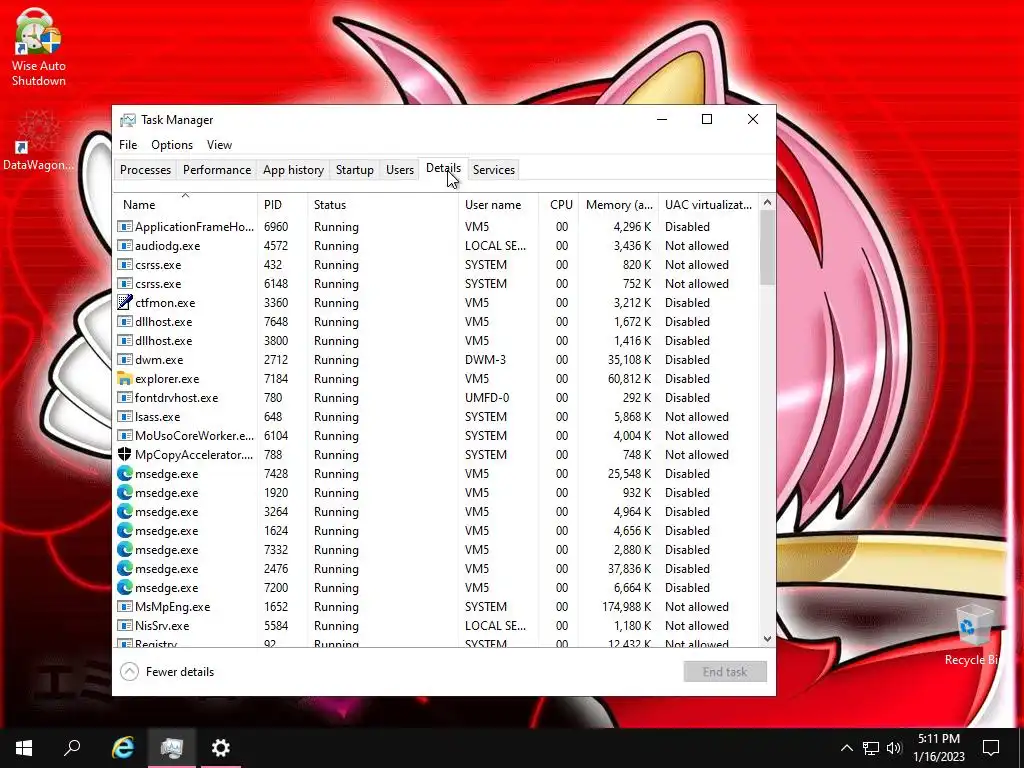Show hidden tray icons chevron
Viewport: 1024px width, 768px height.
(x=846, y=748)
